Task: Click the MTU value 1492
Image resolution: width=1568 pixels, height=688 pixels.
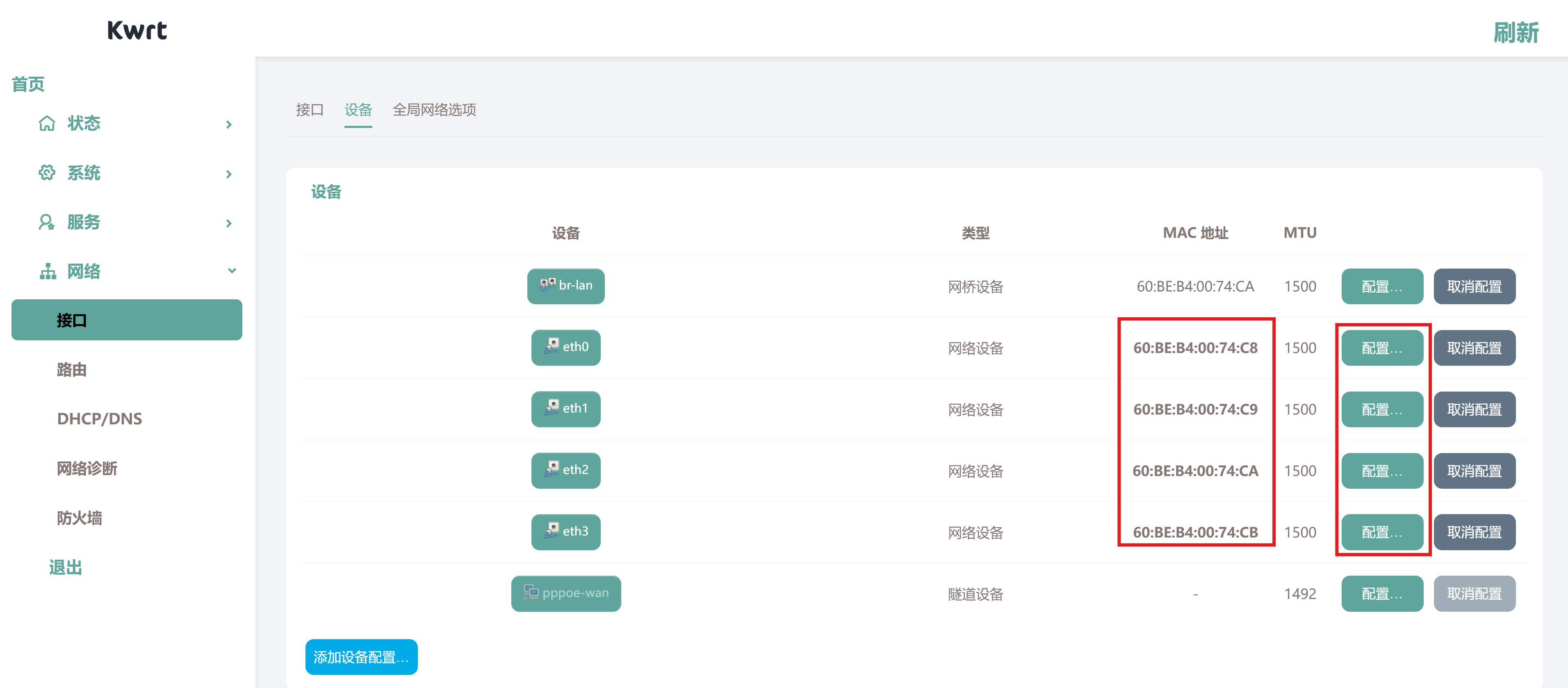Action: [1299, 594]
